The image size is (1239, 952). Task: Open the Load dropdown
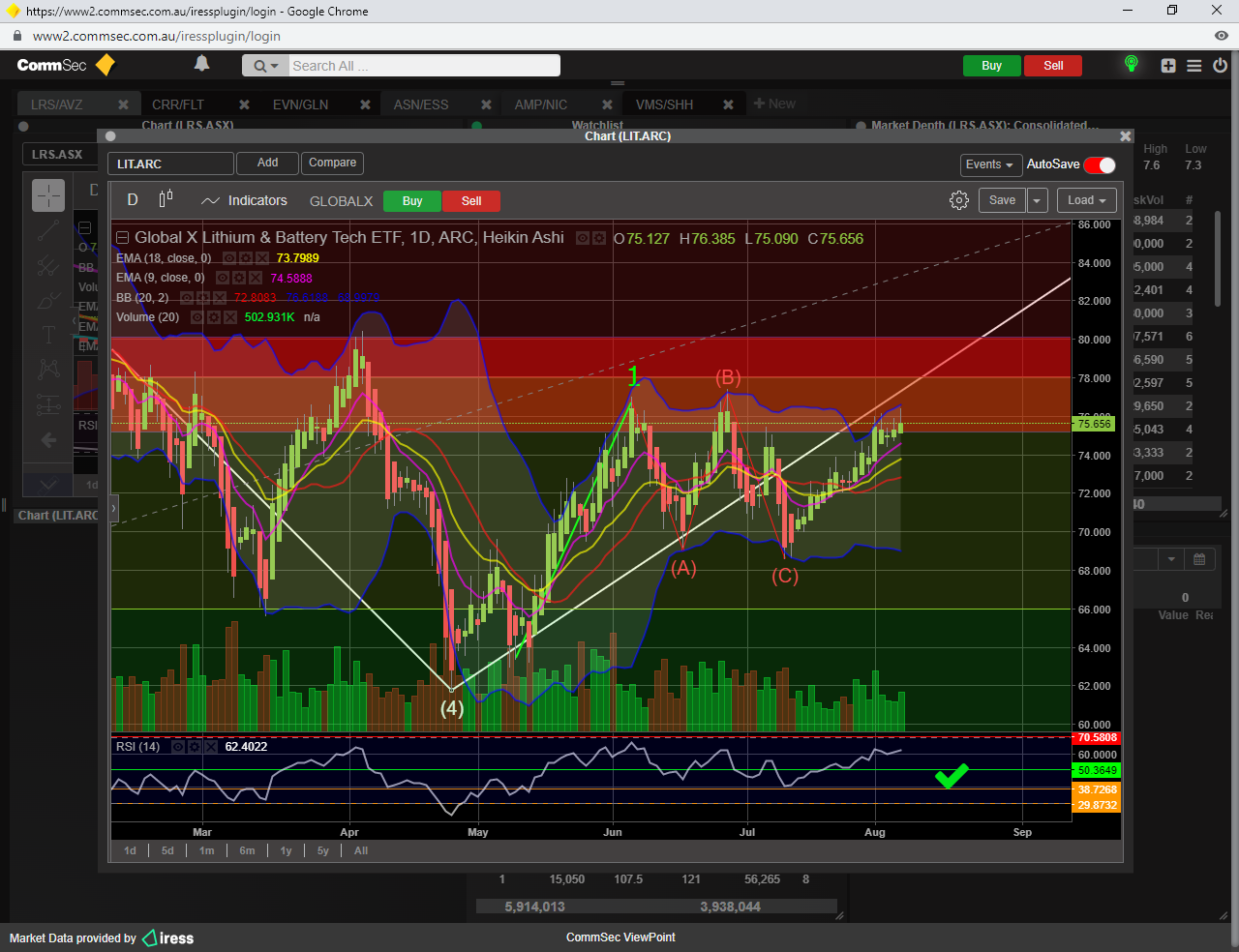coord(1087,200)
